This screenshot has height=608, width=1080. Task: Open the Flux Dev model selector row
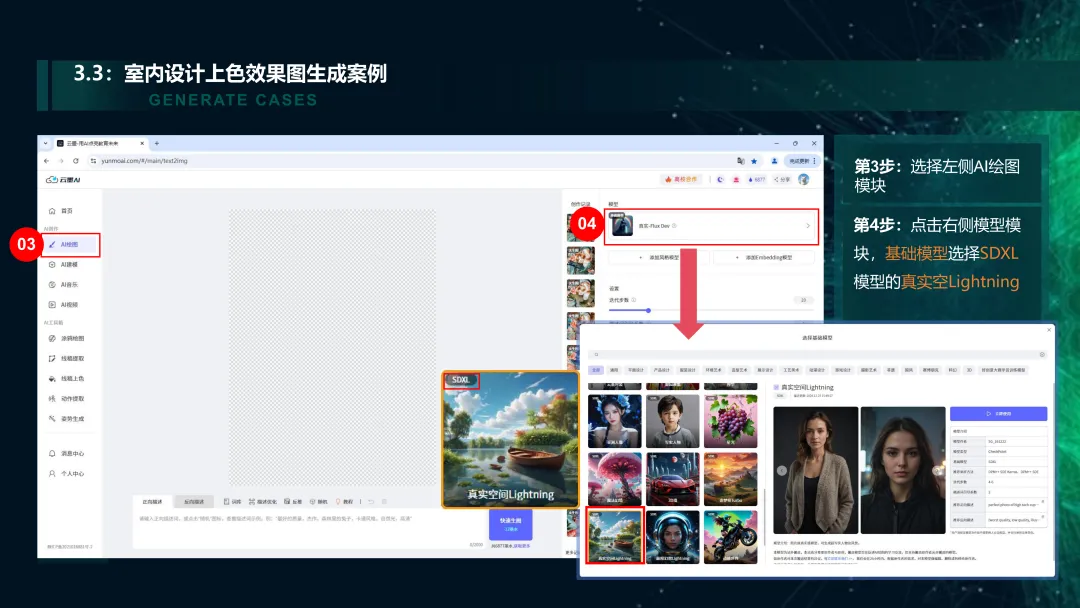click(x=712, y=226)
